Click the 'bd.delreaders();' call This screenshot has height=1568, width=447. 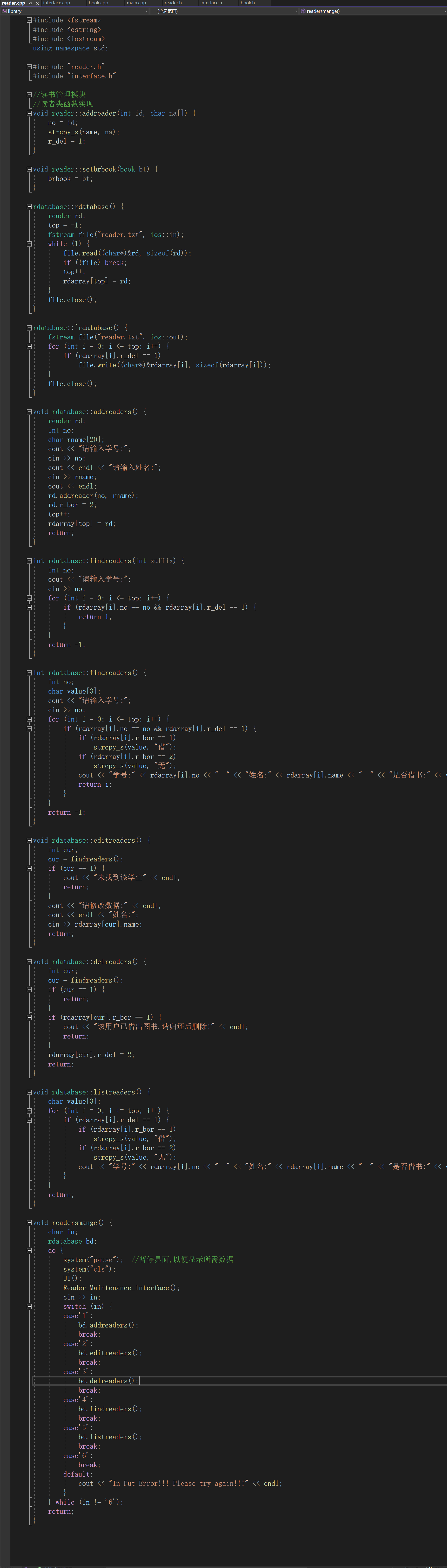click(x=108, y=1381)
